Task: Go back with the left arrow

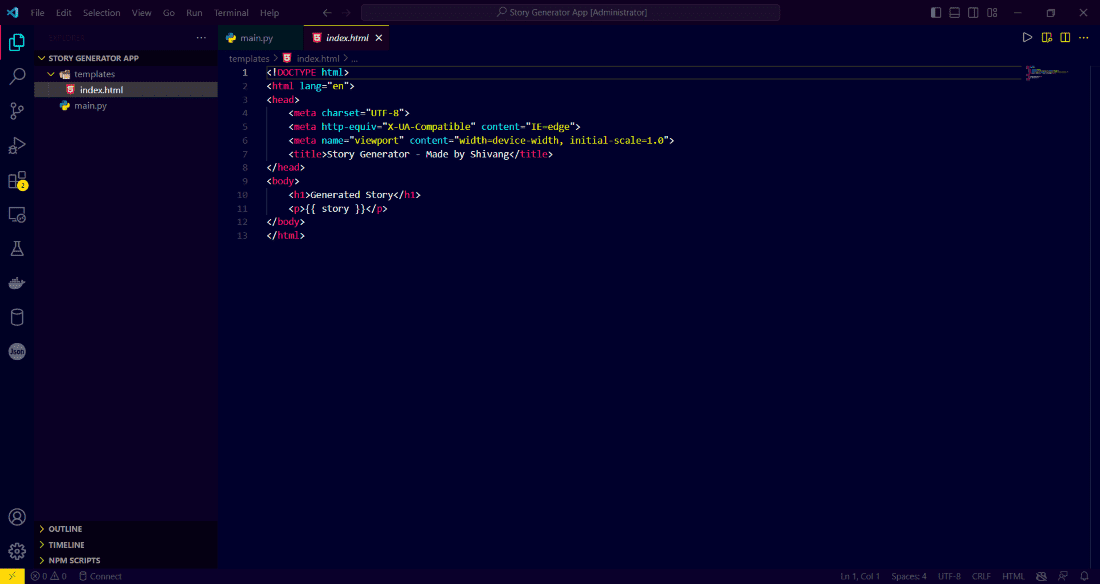Action: (x=327, y=13)
